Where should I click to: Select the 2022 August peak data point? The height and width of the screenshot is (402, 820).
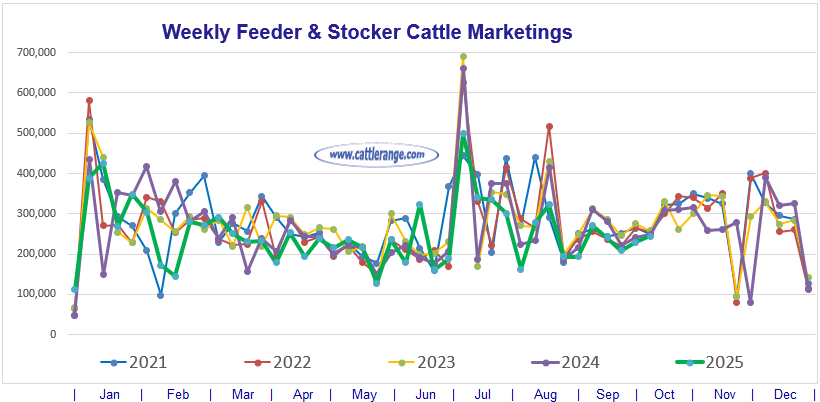pyautogui.click(x=549, y=127)
